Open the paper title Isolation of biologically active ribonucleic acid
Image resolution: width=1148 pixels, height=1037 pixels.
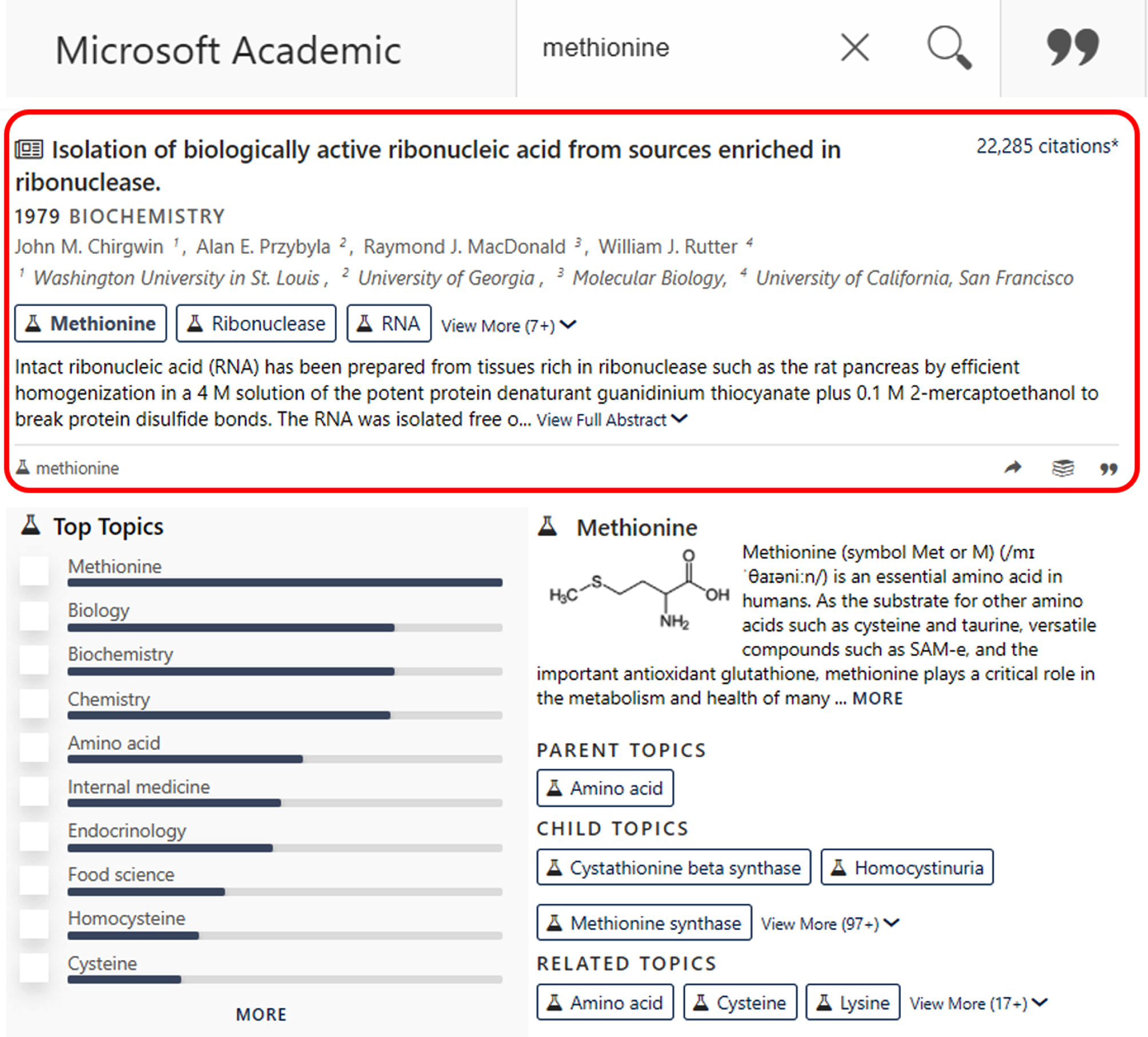tap(428, 166)
